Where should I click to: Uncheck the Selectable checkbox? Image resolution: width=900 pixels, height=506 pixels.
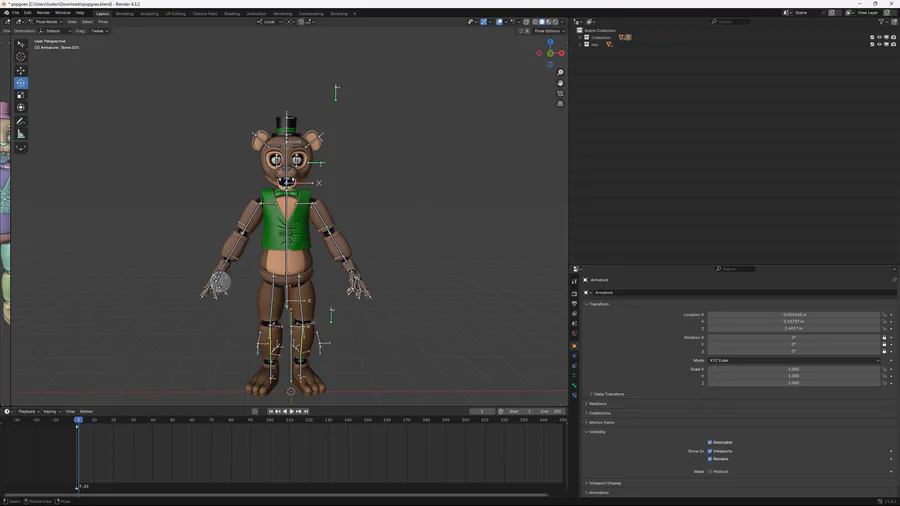point(710,442)
